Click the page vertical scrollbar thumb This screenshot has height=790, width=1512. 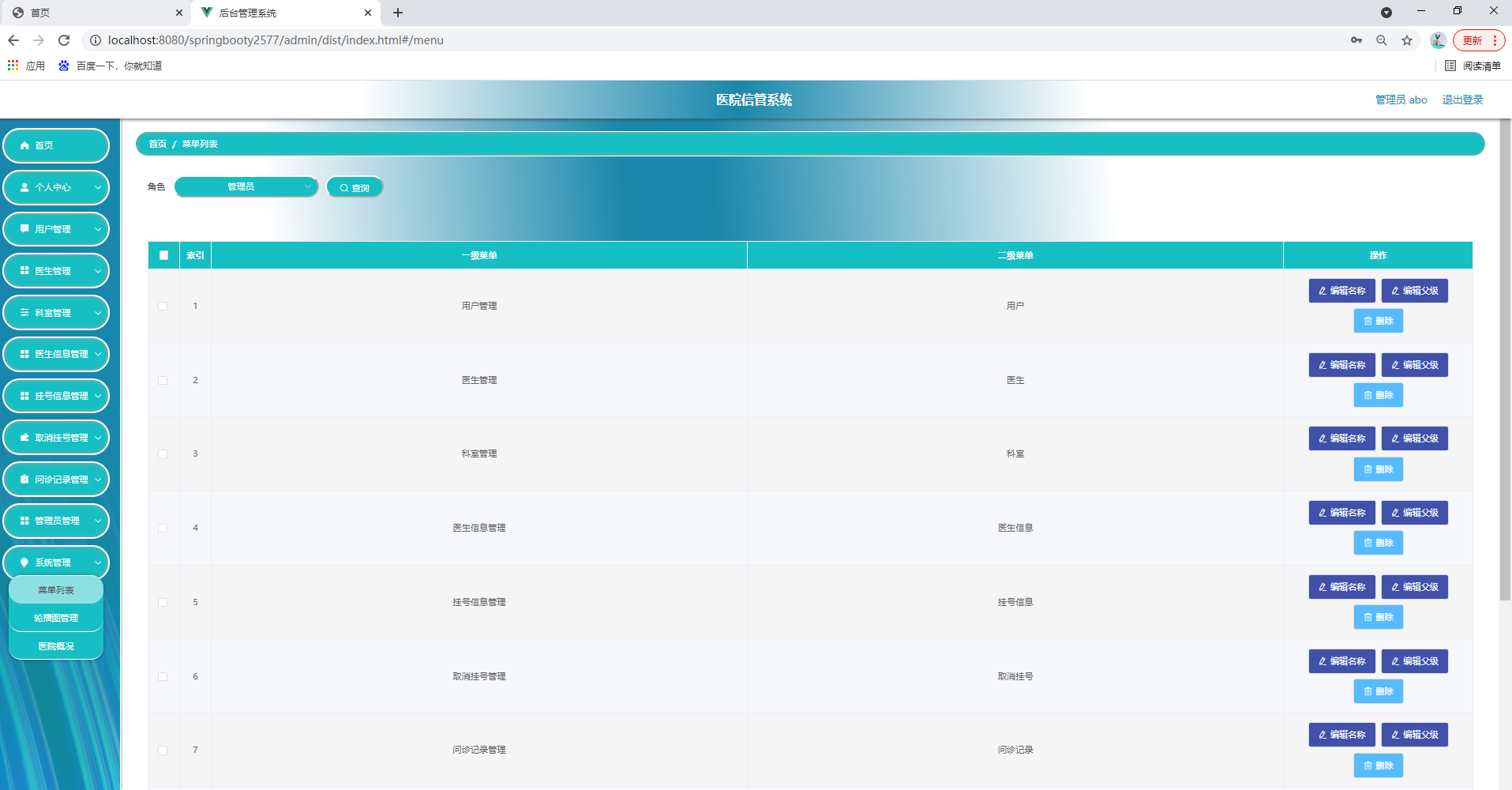[x=1505, y=359]
